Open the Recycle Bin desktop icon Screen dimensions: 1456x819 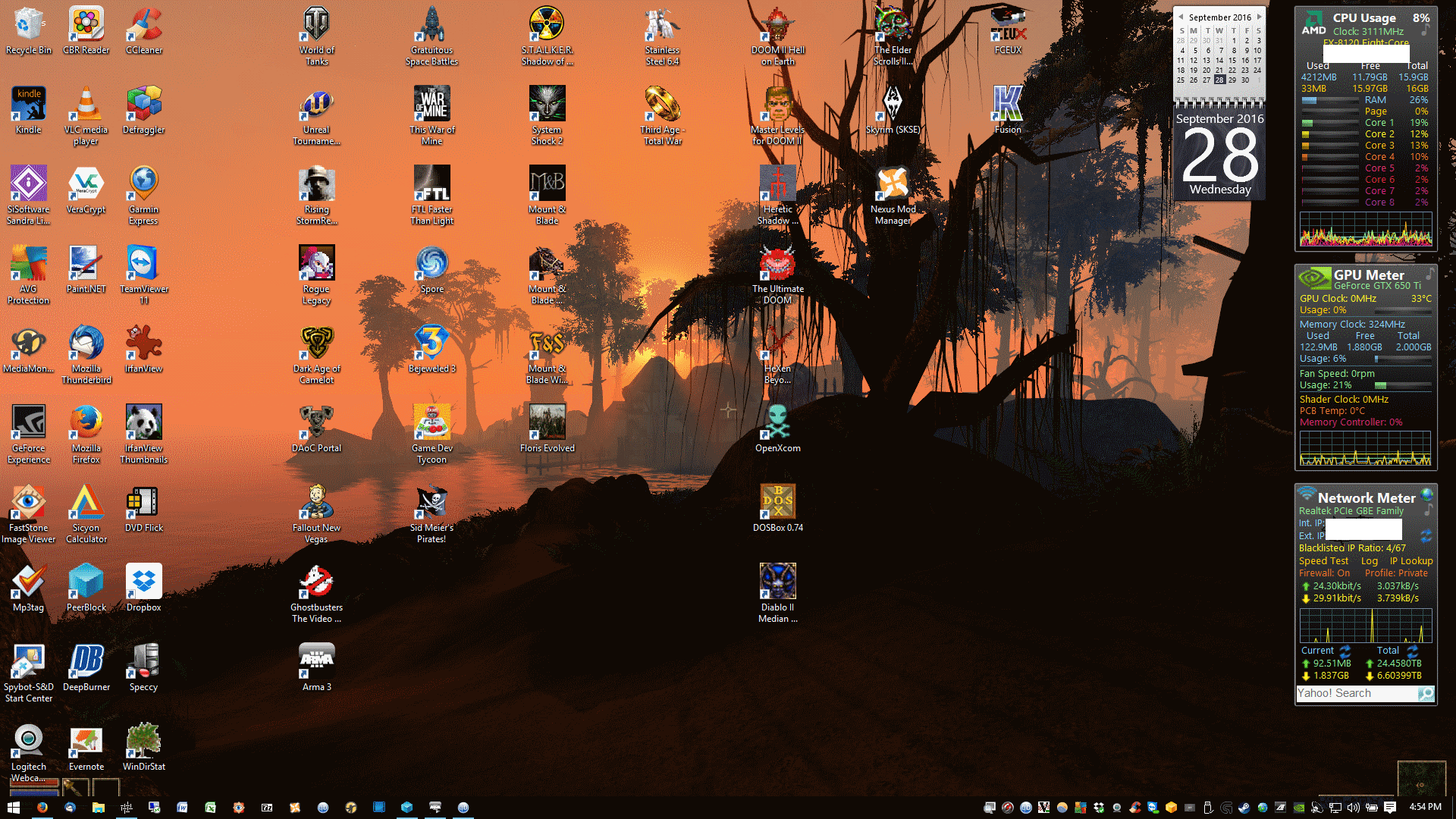click(x=28, y=31)
